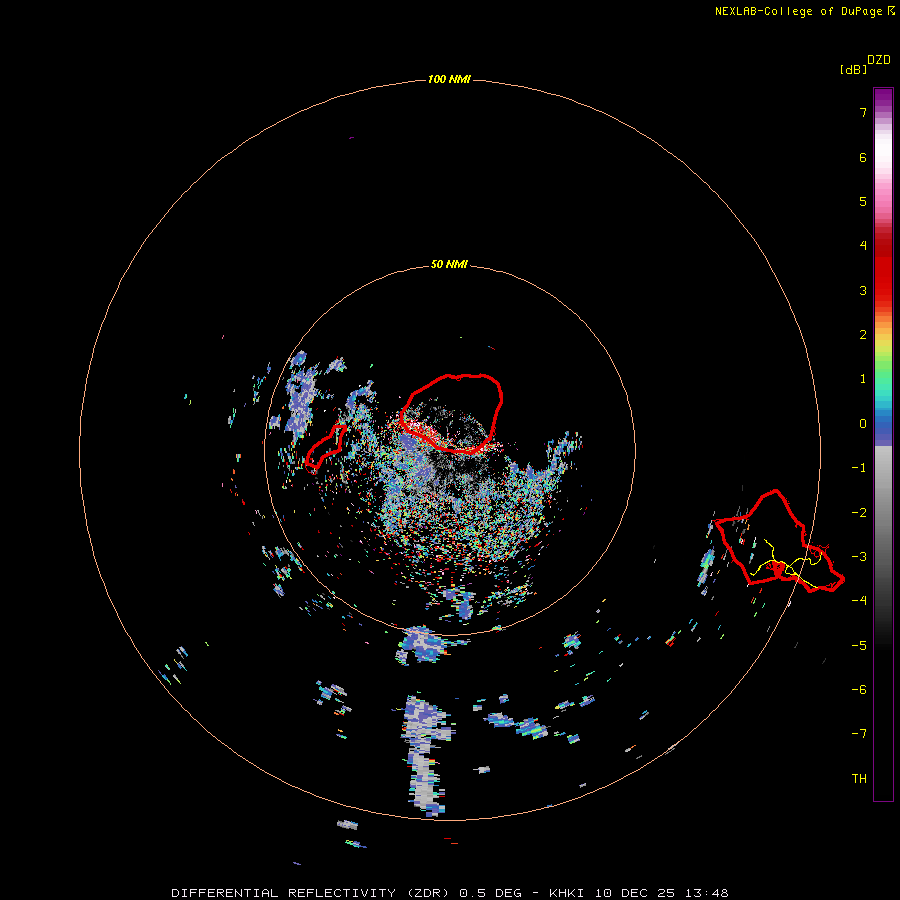Click the KHKI station identifier in the caption
The image size is (900, 900).
coord(567,893)
